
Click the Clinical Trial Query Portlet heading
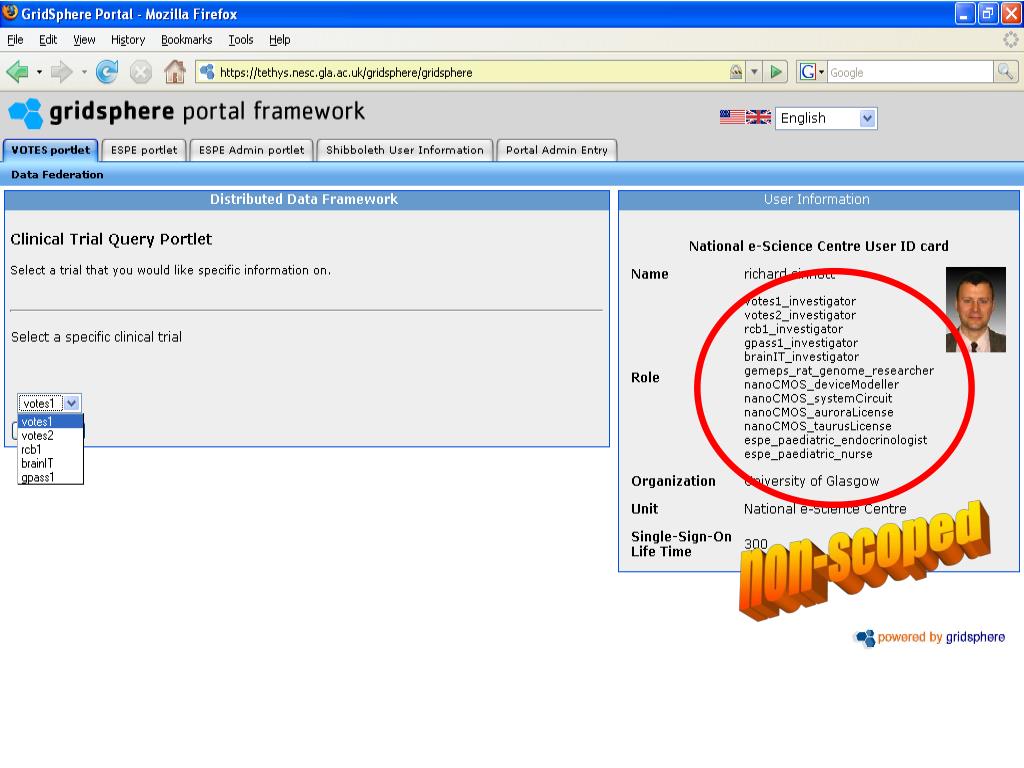tap(111, 239)
